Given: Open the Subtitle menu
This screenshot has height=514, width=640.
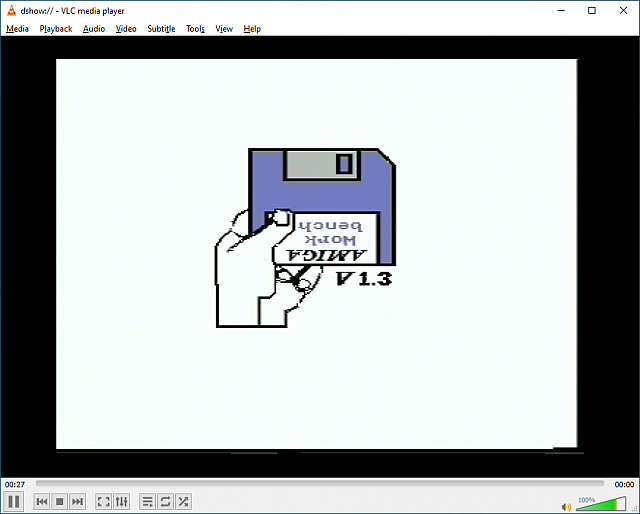Looking at the screenshot, I should pyautogui.click(x=161, y=29).
